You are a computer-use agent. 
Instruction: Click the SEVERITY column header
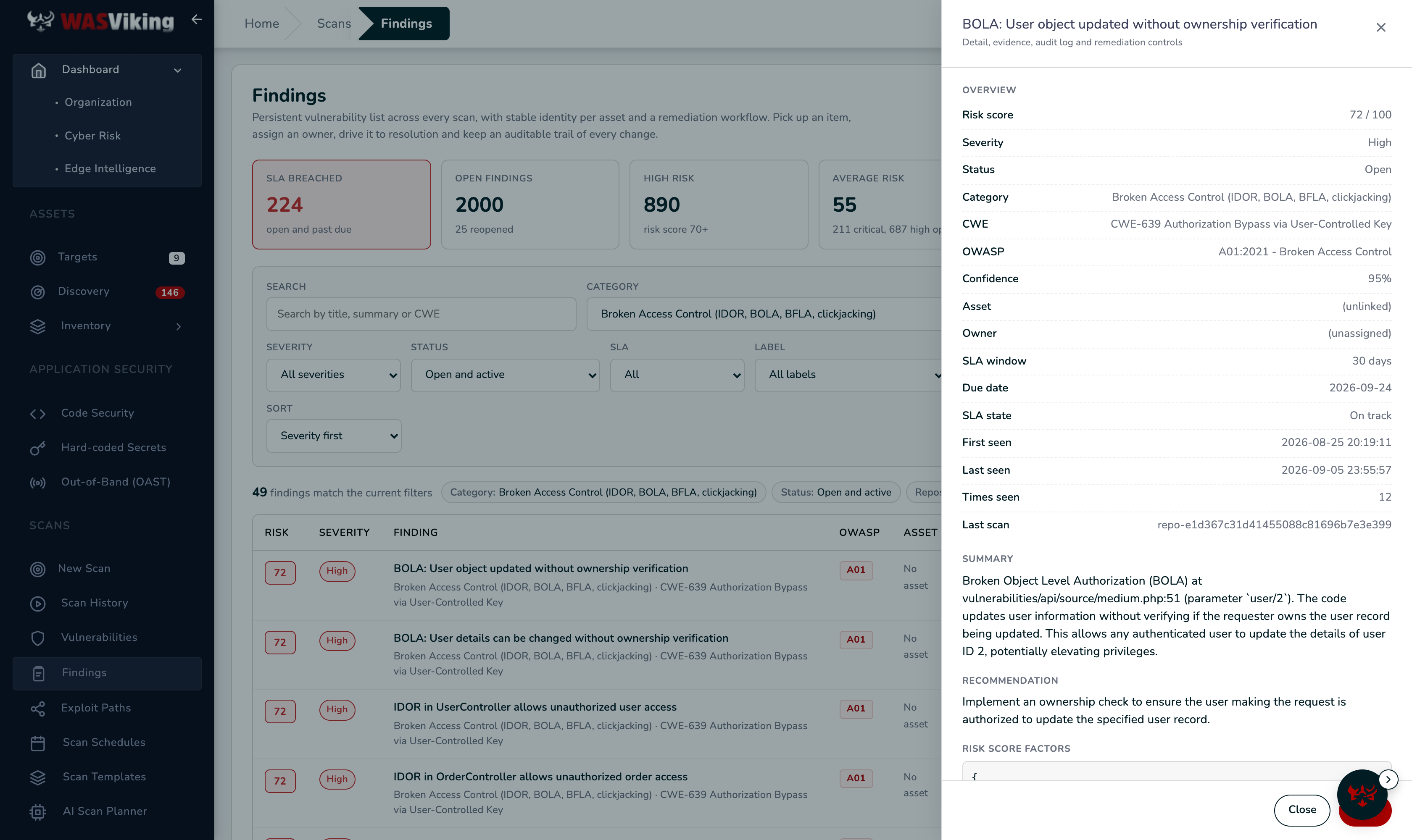point(344,533)
